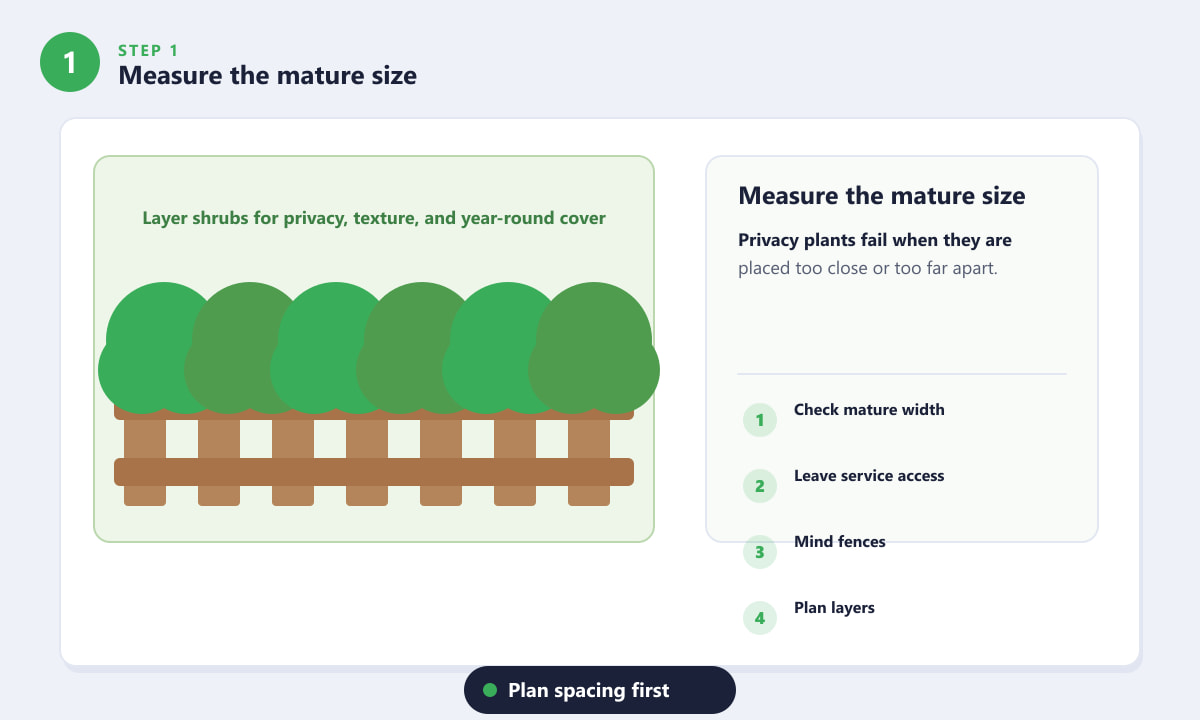Click the Privacy plants fail description text
This screenshot has width=1200, height=720.
[875, 254]
